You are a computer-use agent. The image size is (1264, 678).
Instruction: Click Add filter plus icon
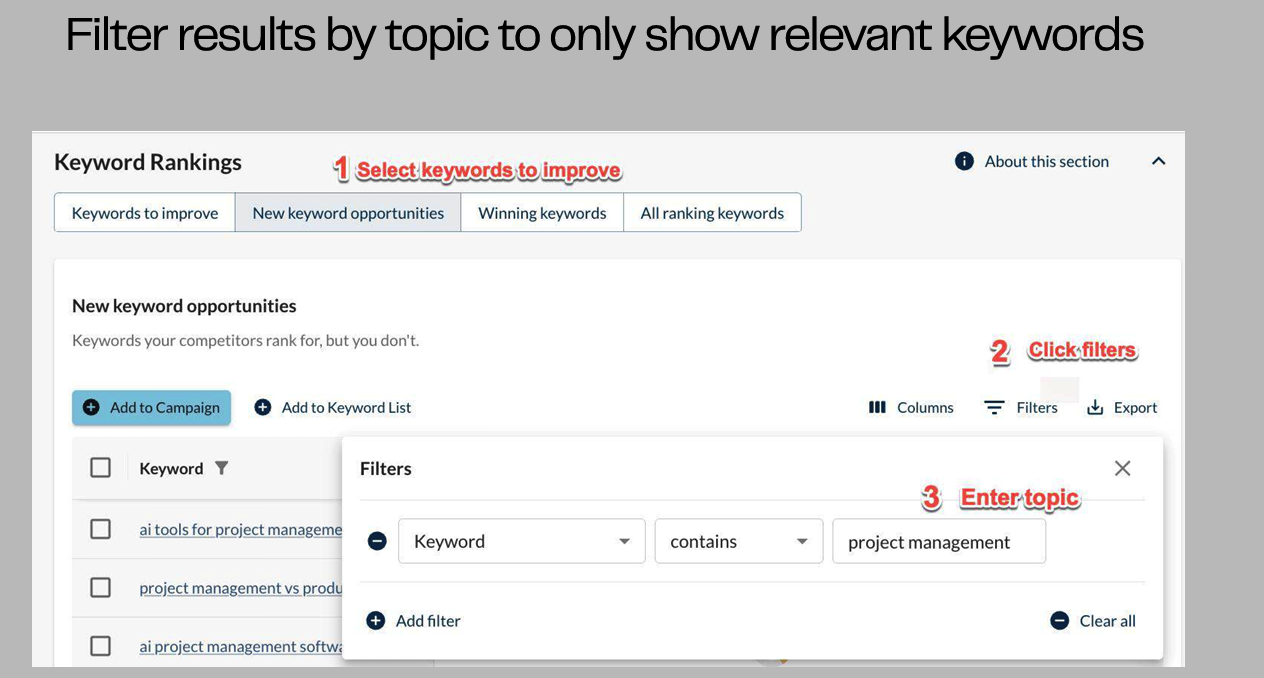click(x=376, y=621)
